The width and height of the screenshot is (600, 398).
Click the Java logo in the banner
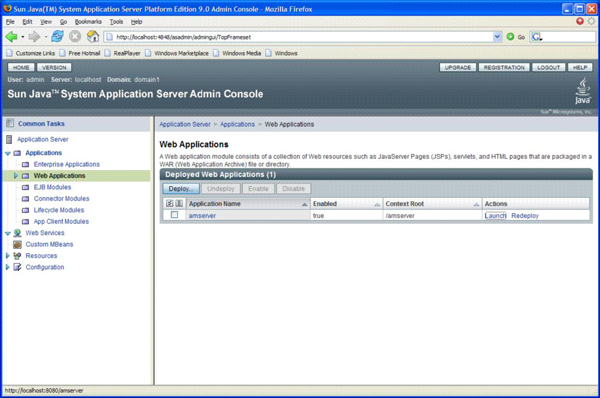582,91
